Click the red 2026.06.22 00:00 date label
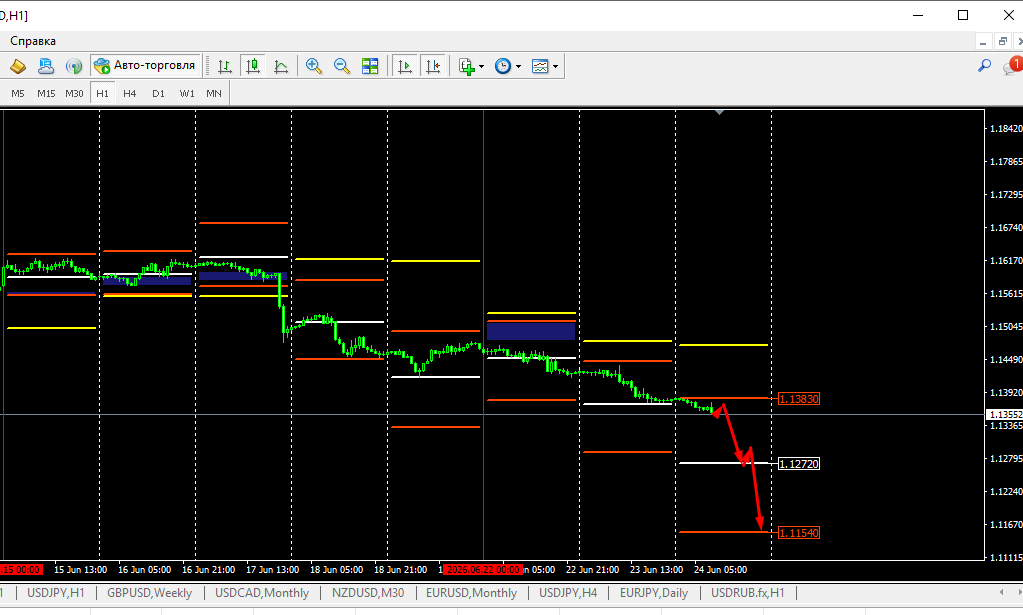 (x=483, y=569)
